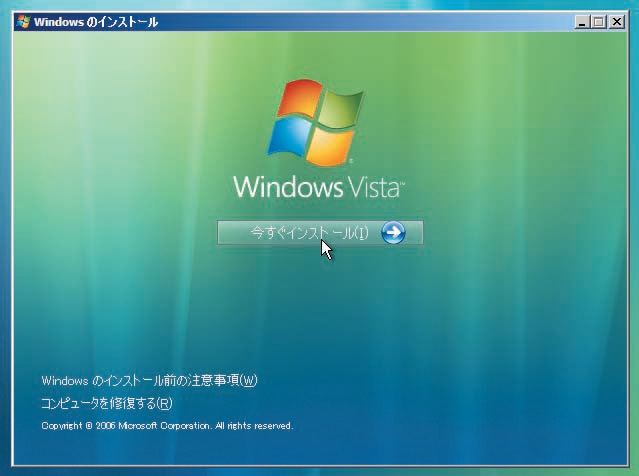Click the 今すぐインストール(I) install button
This screenshot has width=639, height=476.
pos(320,233)
